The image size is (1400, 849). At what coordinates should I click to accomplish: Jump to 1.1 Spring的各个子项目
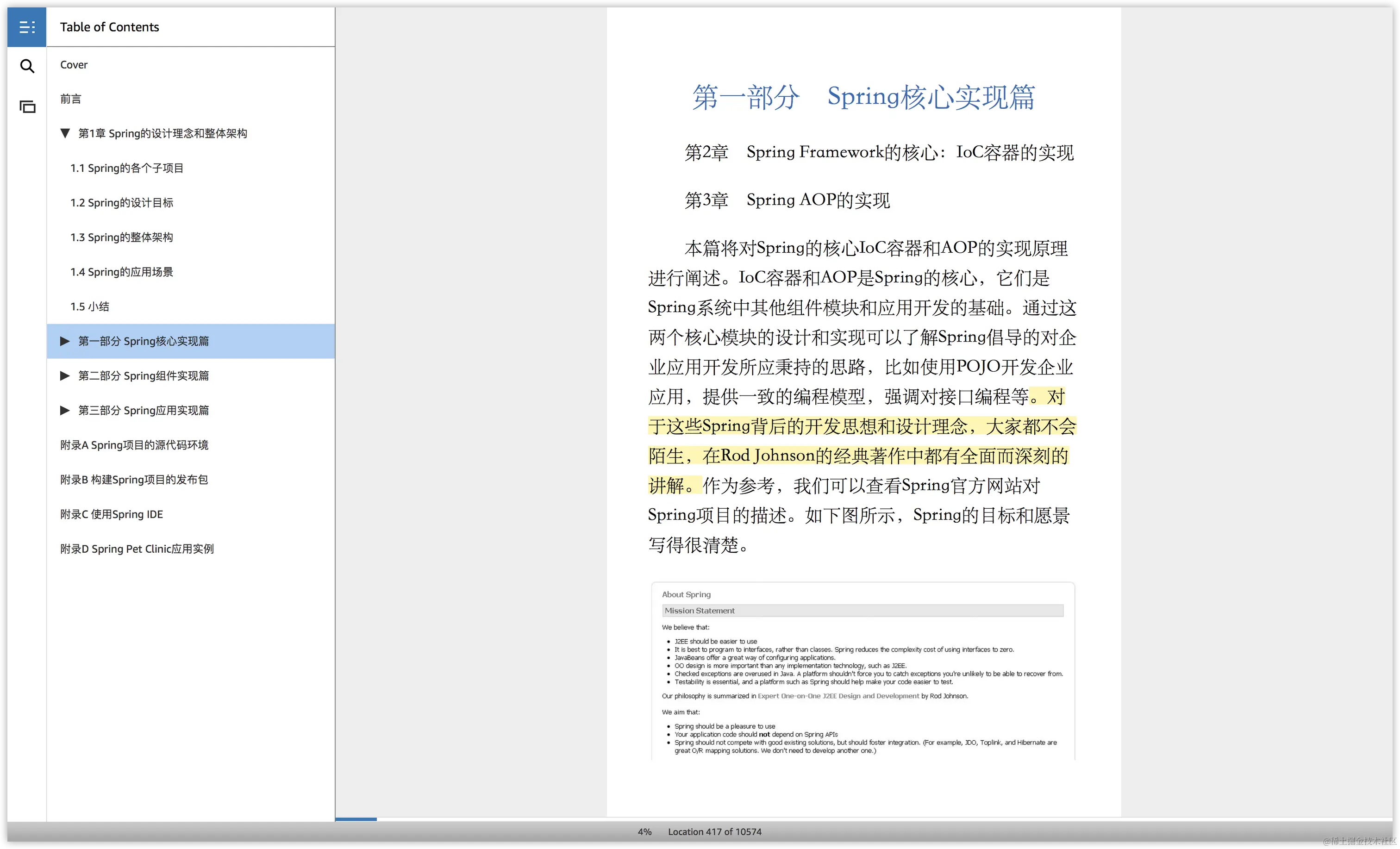coord(127,168)
